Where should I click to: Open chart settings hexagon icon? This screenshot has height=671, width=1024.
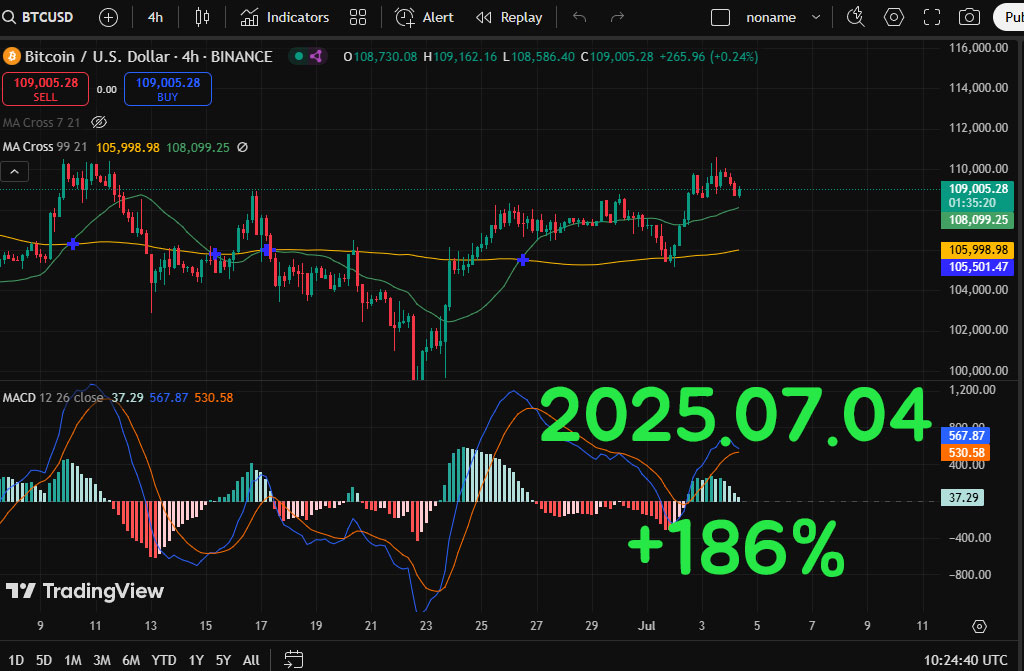[894, 18]
